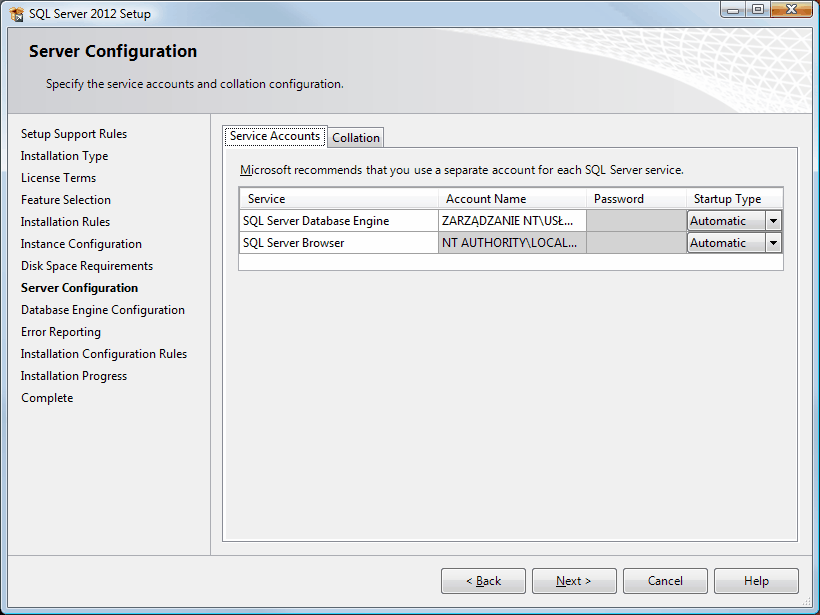Click SQL Server Browser account name cell
The width and height of the screenshot is (820, 615).
(512, 243)
